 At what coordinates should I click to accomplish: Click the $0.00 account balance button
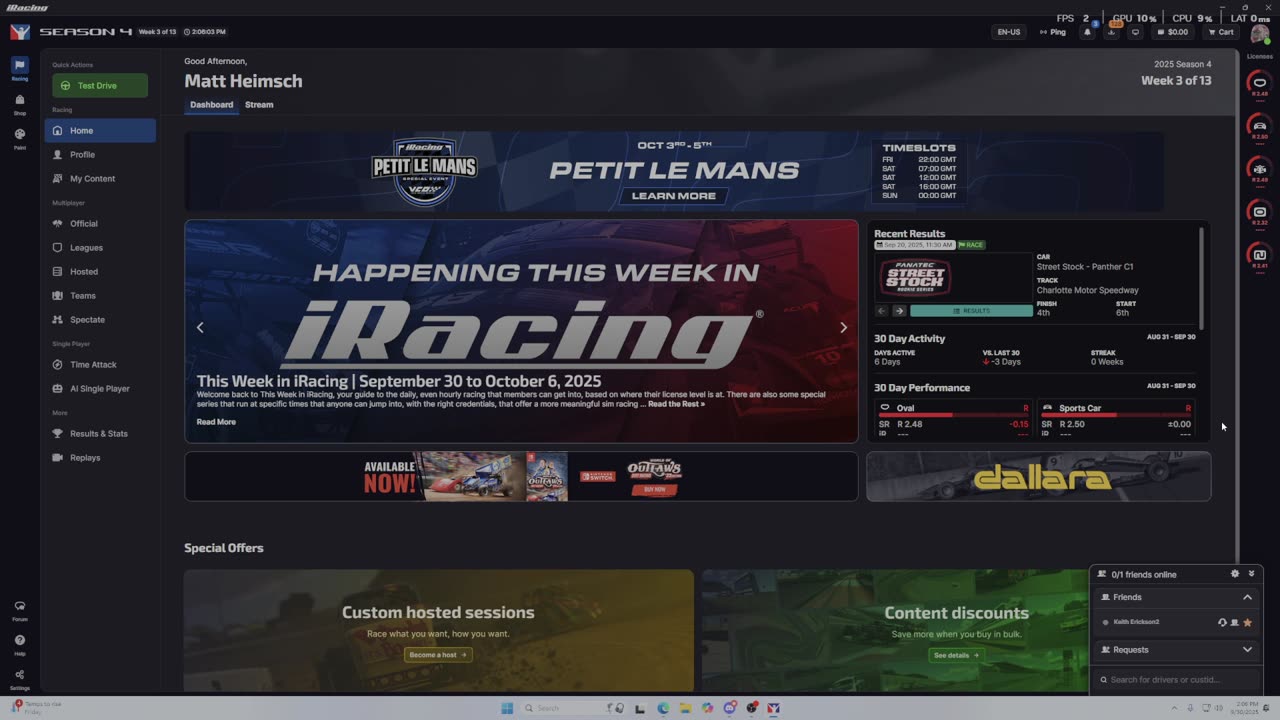[1173, 32]
